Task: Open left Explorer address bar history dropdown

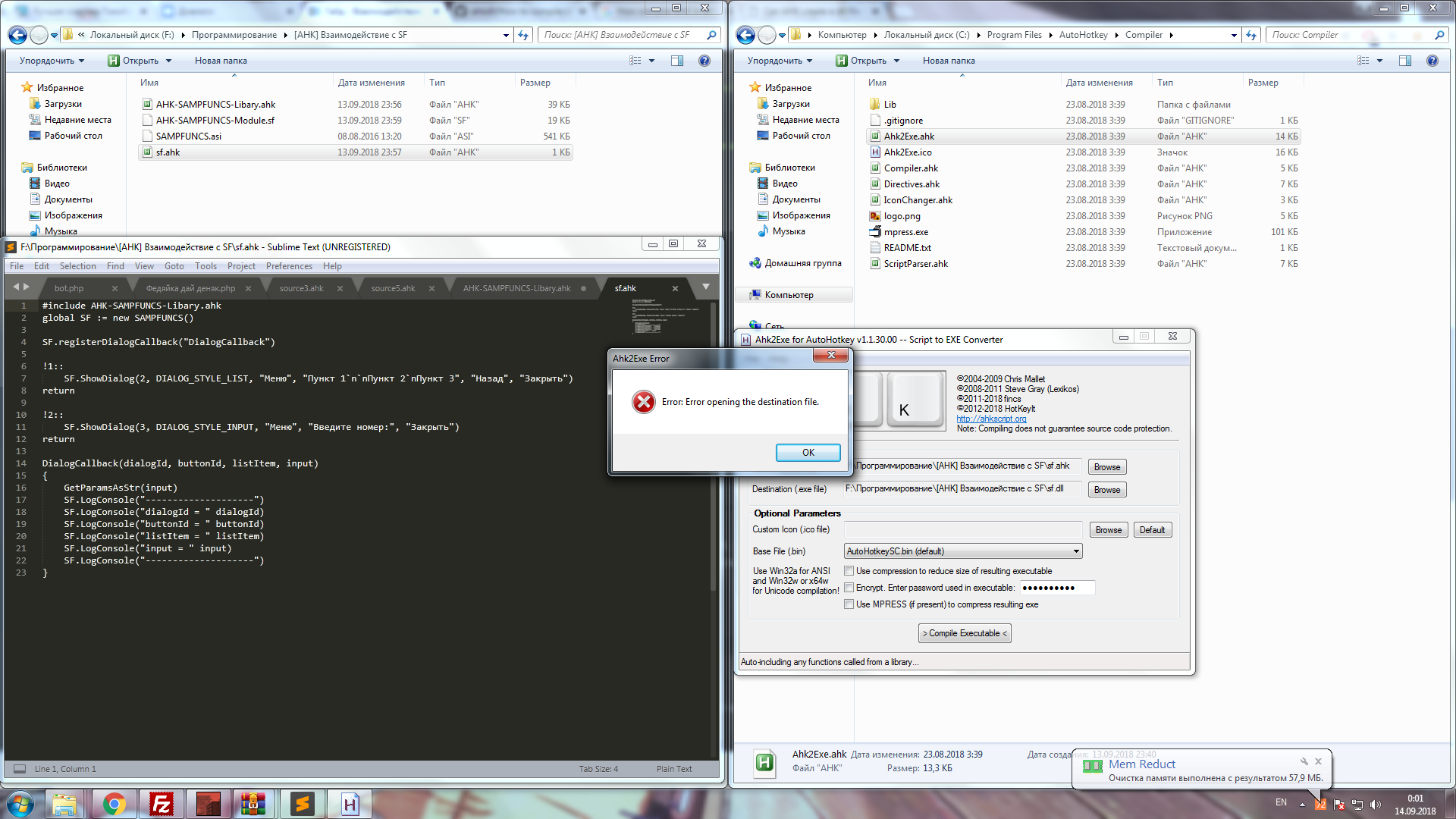Action: [506, 35]
